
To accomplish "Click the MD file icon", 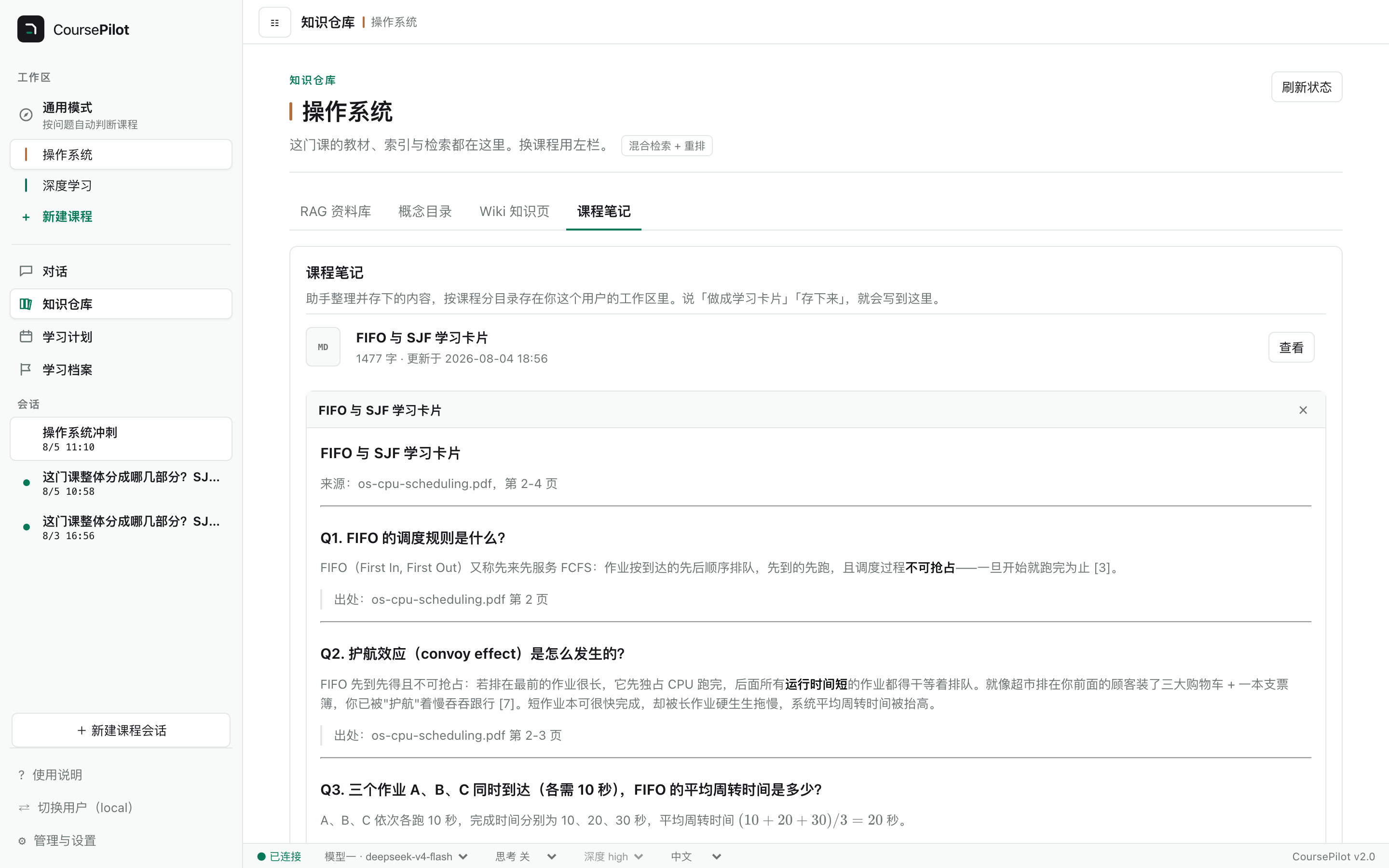I will (x=323, y=347).
